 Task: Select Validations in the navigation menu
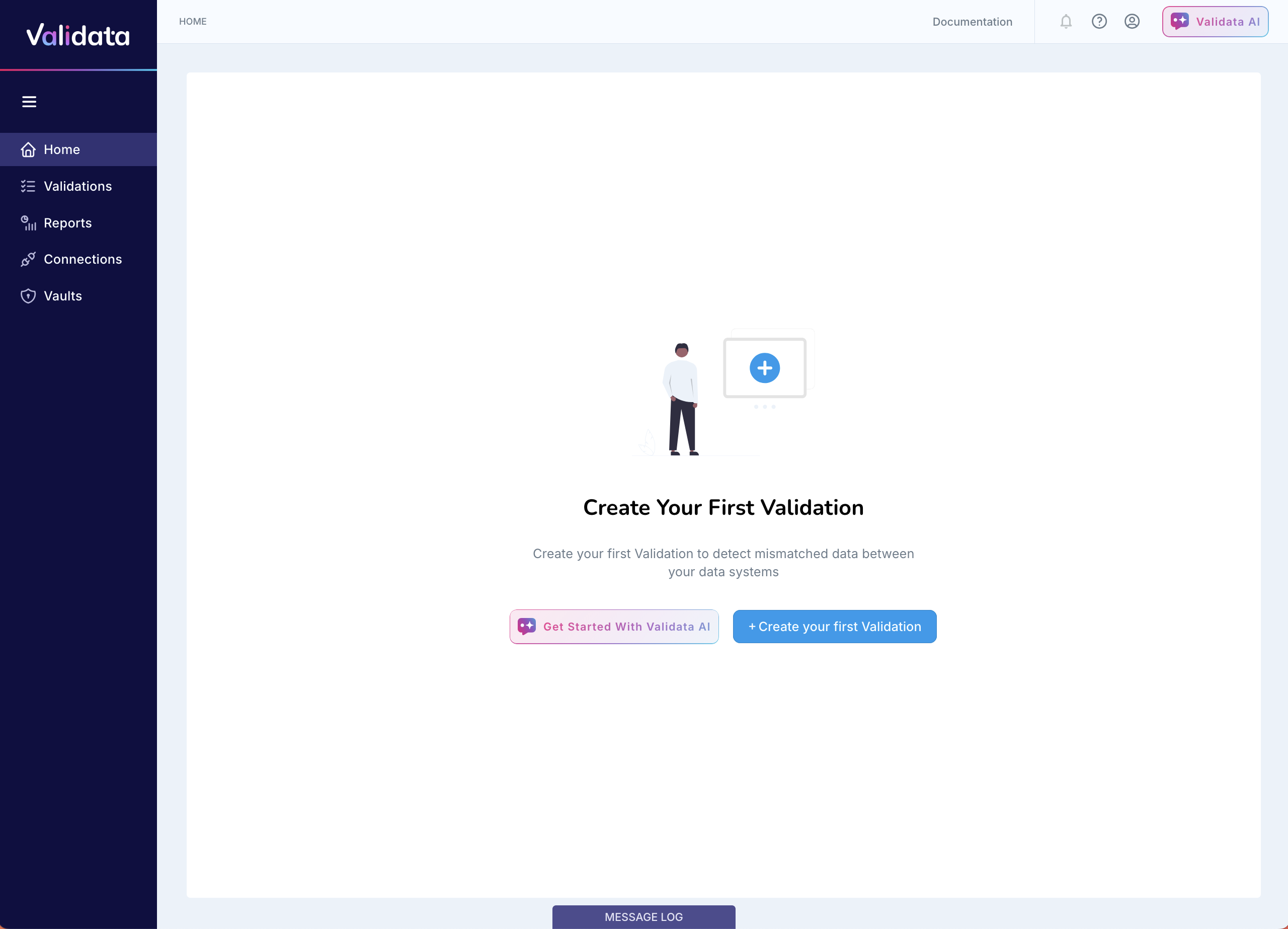77,186
